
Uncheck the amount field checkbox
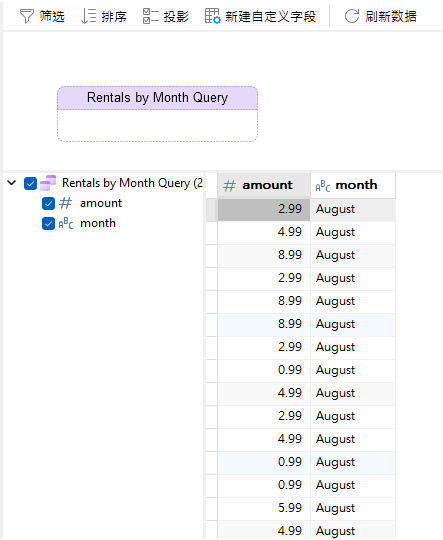coord(48,204)
